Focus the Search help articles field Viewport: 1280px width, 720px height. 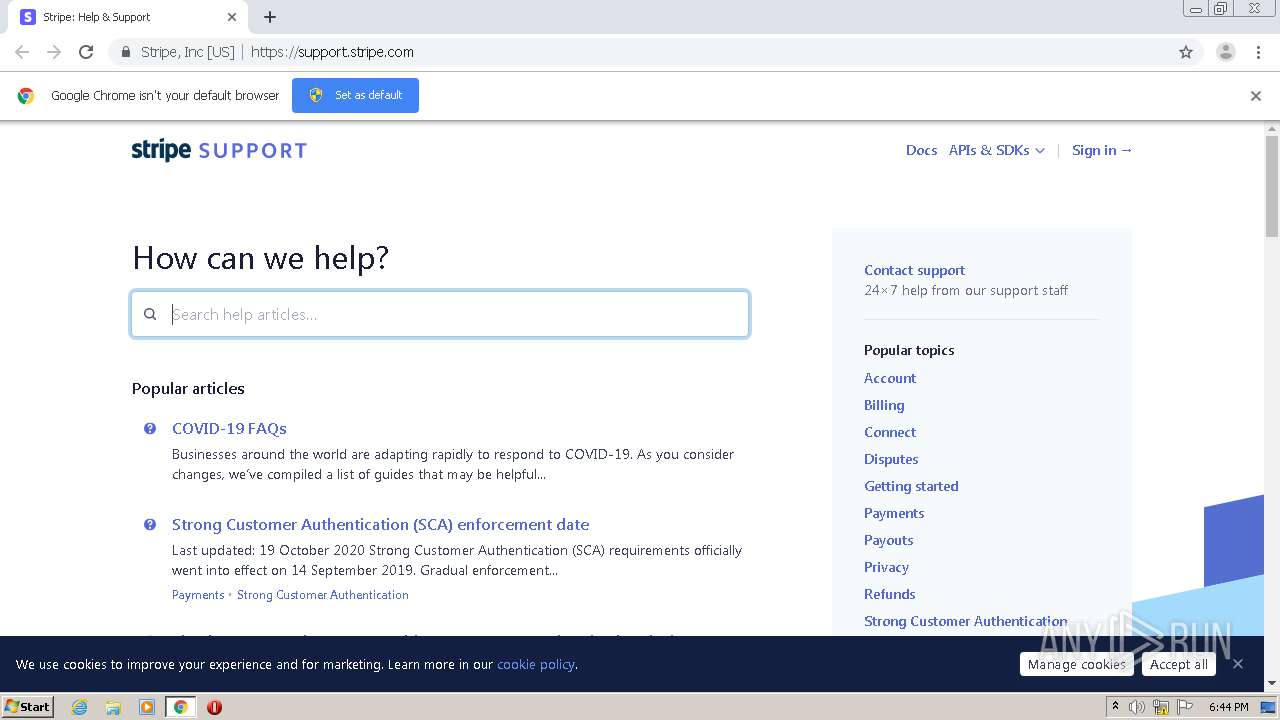[440, 314]
